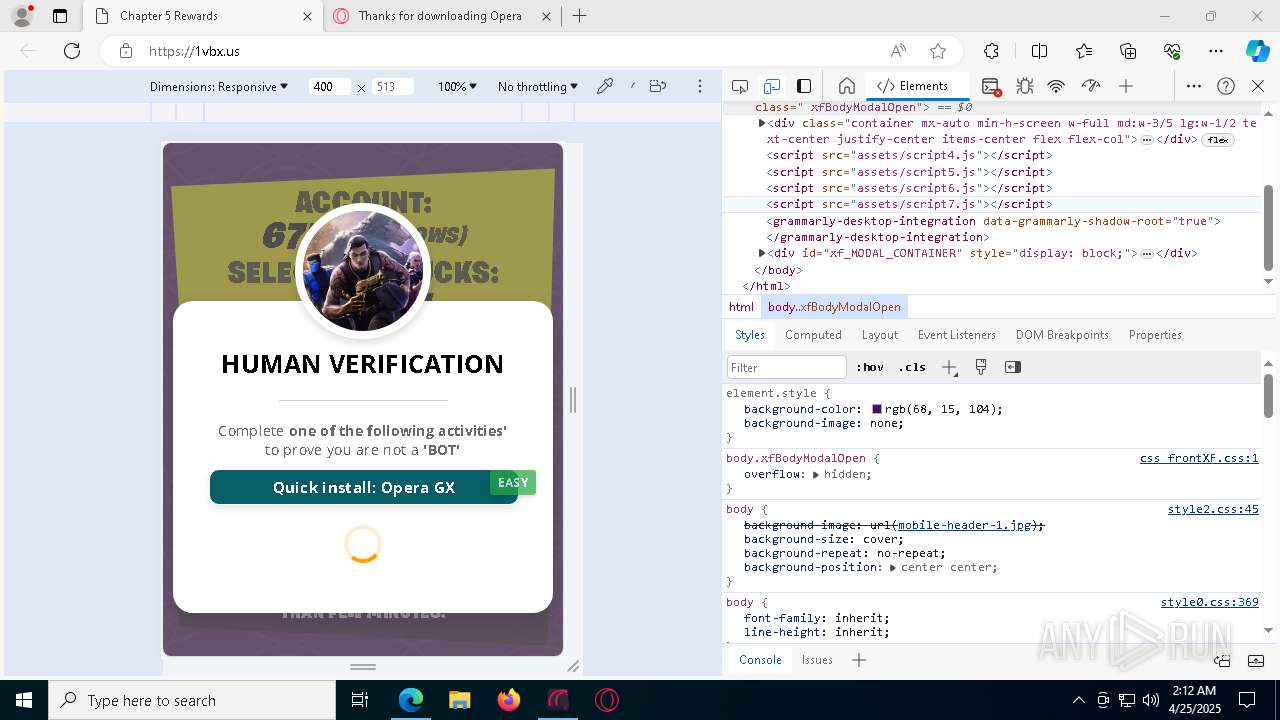Image resolution: width=1280 pixels, height=720 pixels.
Task: Switch to the Console drawer tab
Action: tap(760, 660)
